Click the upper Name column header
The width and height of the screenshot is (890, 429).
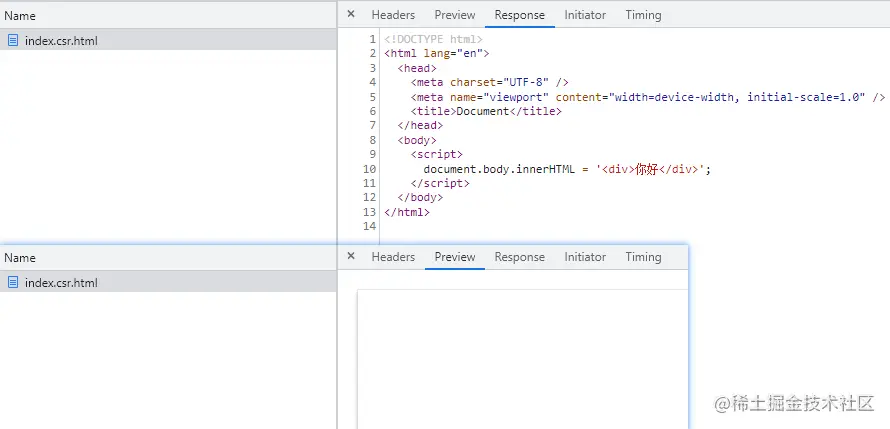point(168,15)
